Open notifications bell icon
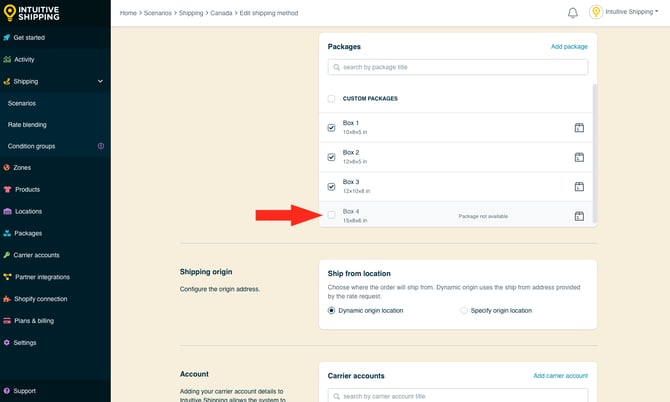The image size is (670, 402). tap(573, 13)
